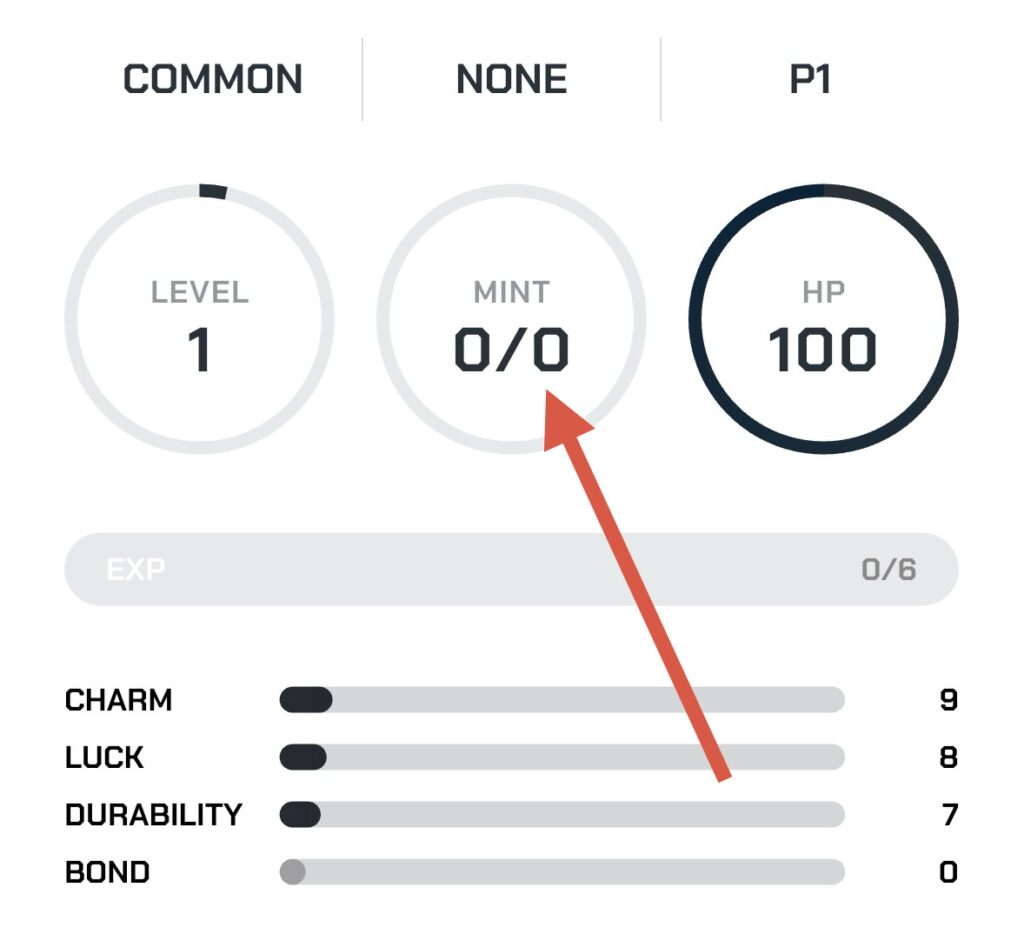Select the NONE label in header

coord(511,79)
